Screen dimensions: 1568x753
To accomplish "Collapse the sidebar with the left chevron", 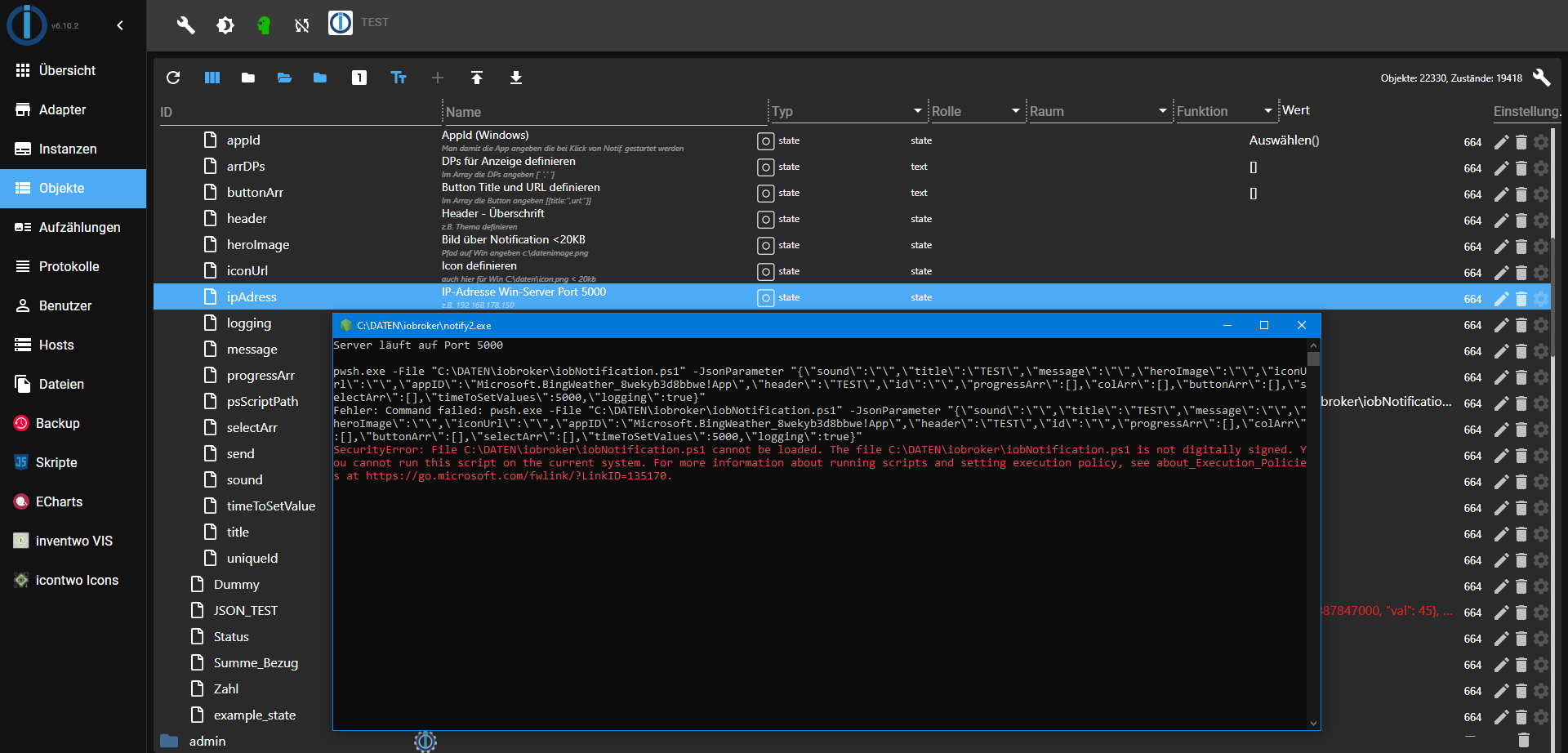I will (x=120, y=25).
